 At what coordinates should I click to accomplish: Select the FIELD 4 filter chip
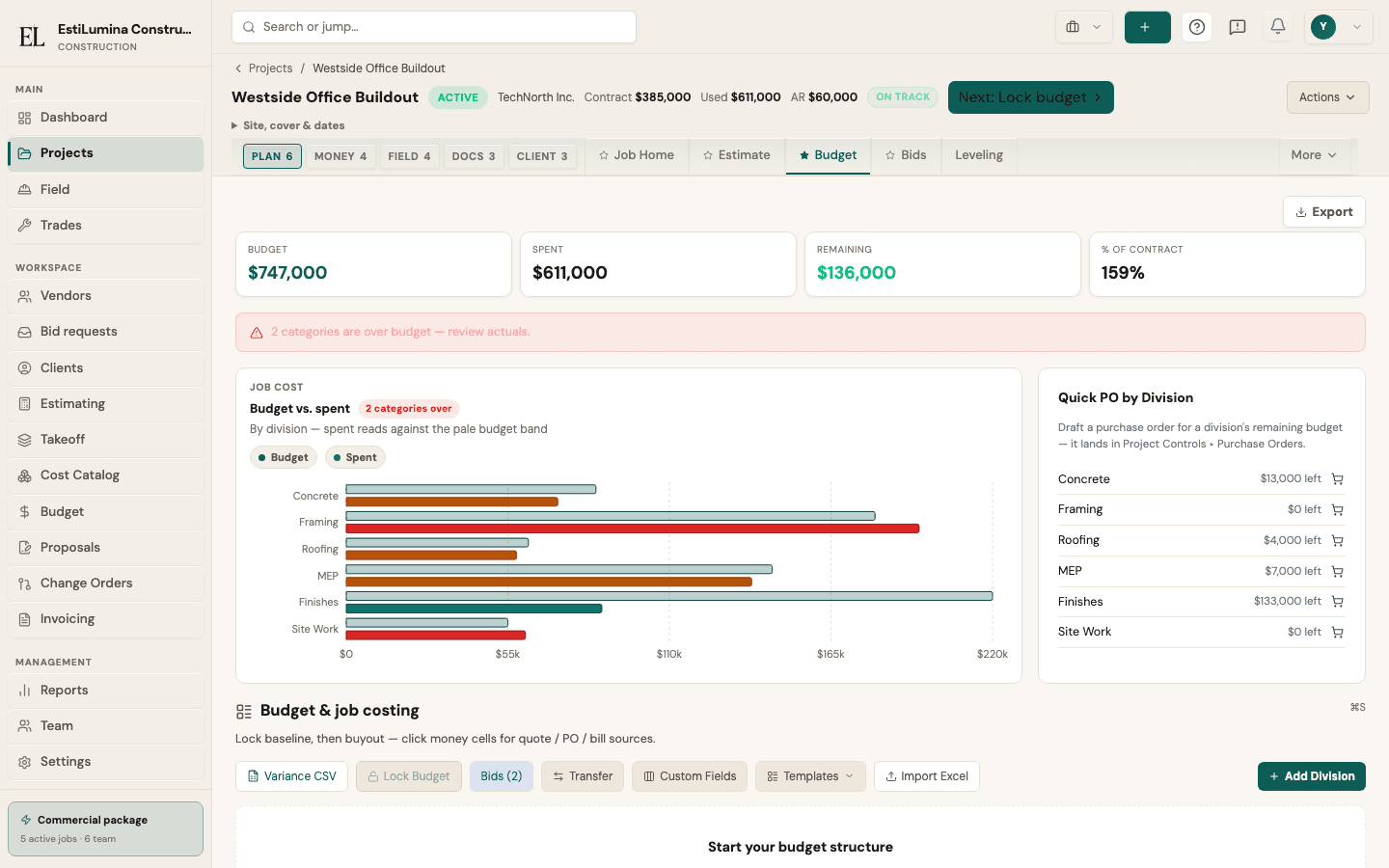[x=409, y=156]
